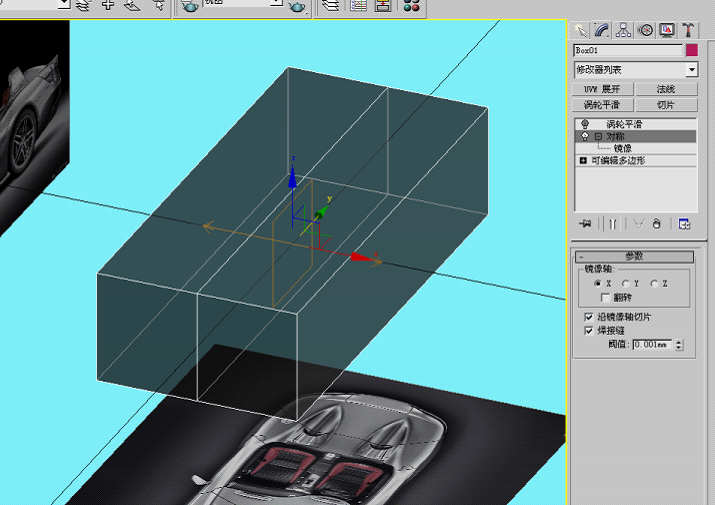Open the Material Editor colored spheres icon

click(411, 6)
